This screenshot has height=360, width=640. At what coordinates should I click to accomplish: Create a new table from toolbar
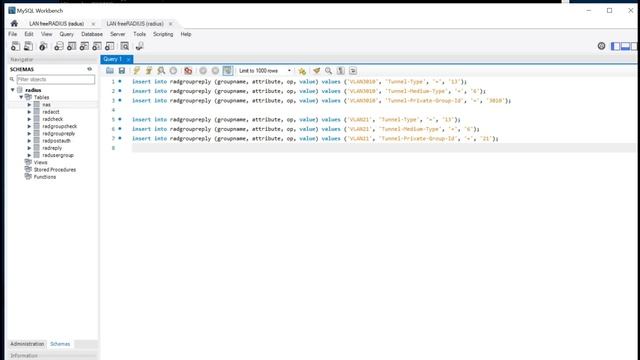click(x=71, y=46)
